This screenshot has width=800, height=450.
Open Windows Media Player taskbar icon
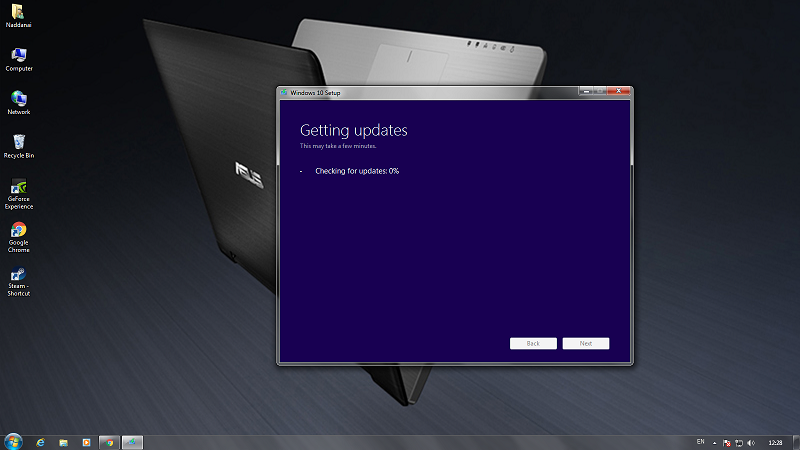pyautogui.click(x=86, y=442)
